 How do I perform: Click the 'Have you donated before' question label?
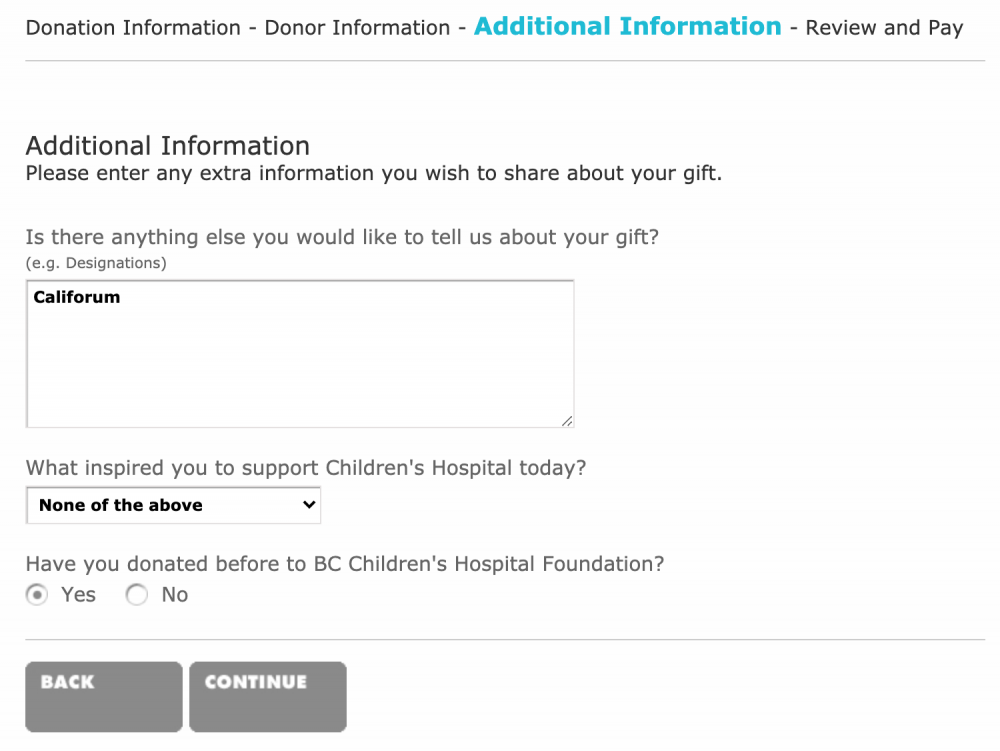[x=344, y=564]
